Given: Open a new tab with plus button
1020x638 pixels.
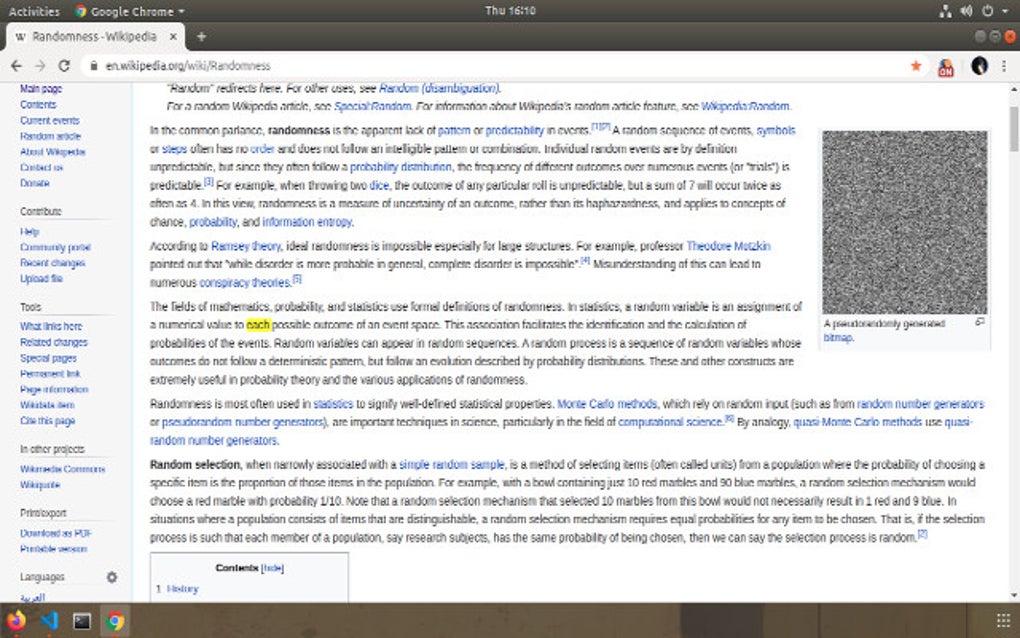Looking at the screenshot, I should point(201,36).
